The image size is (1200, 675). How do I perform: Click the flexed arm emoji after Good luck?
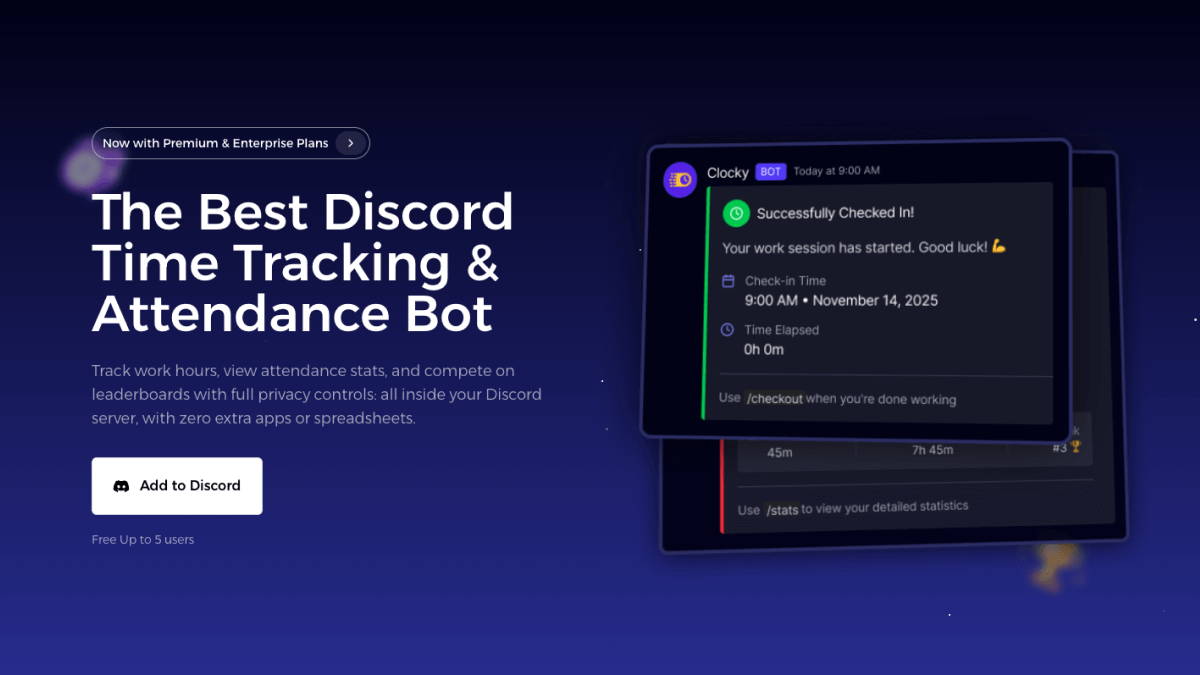[x=999, y=246]
